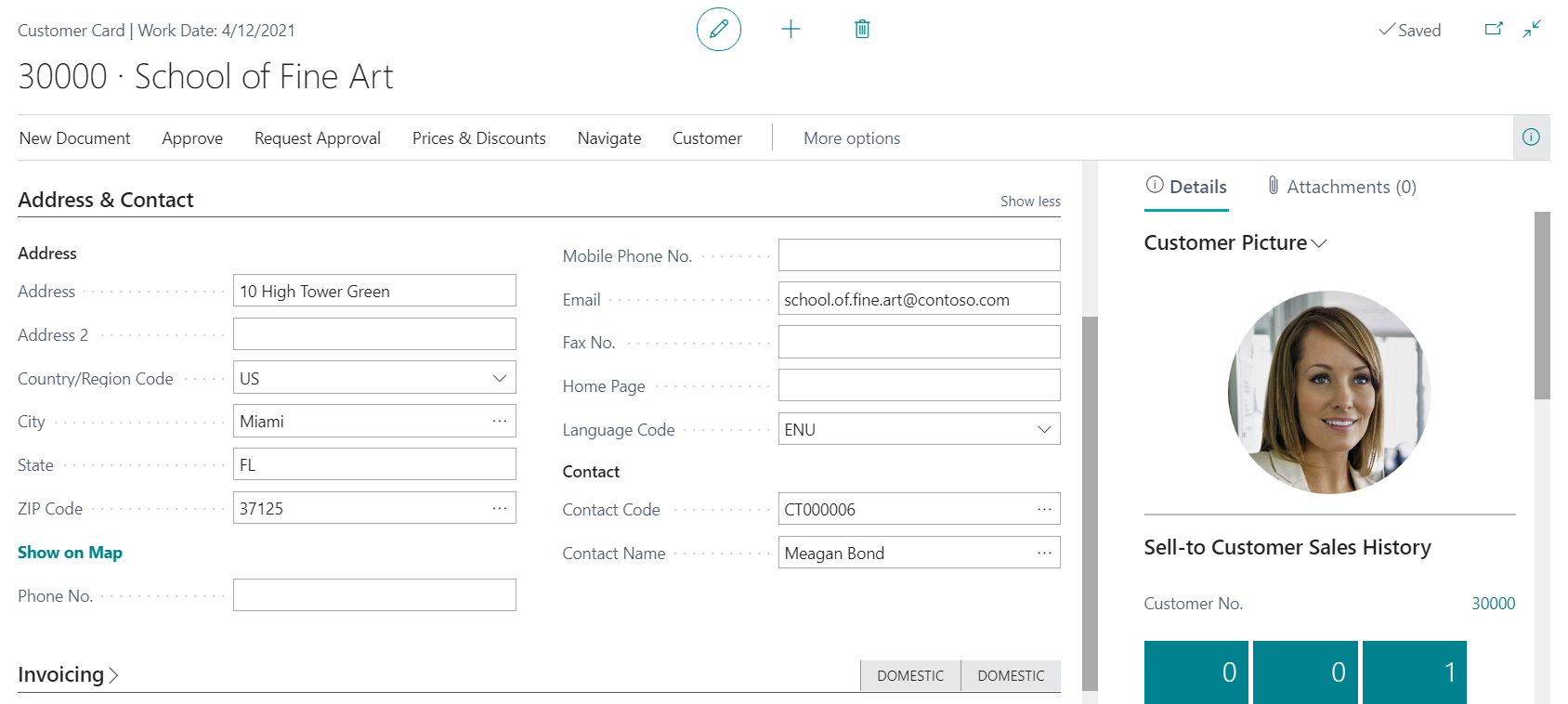Switch to the Attachments (0) tab
1568x704 pixels.
coord(1341,187)
